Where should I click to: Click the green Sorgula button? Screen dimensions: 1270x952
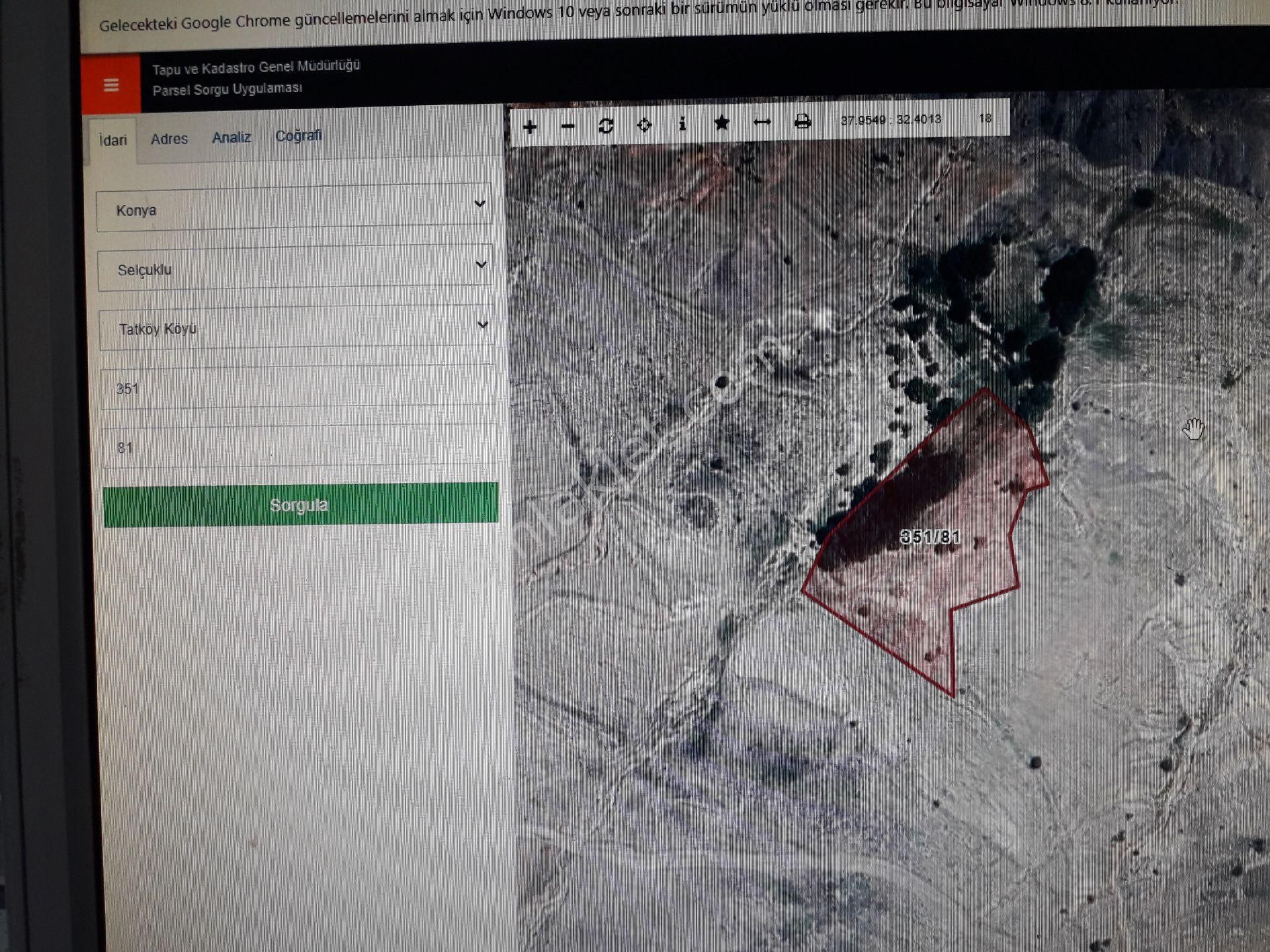[x=301, y=505]
